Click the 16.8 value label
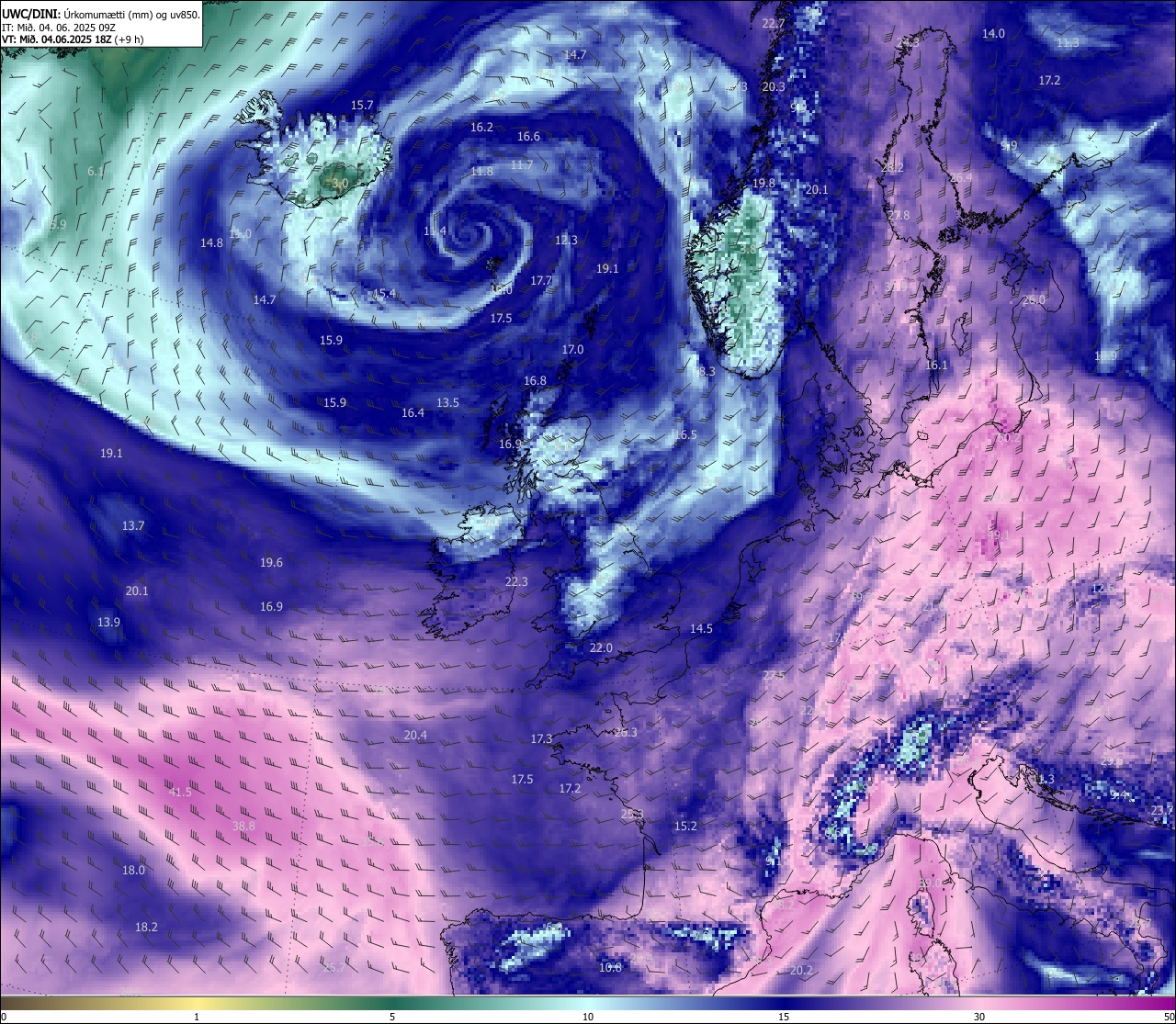Screen dimensions: 1176x1024 click(x=535, y=381)
